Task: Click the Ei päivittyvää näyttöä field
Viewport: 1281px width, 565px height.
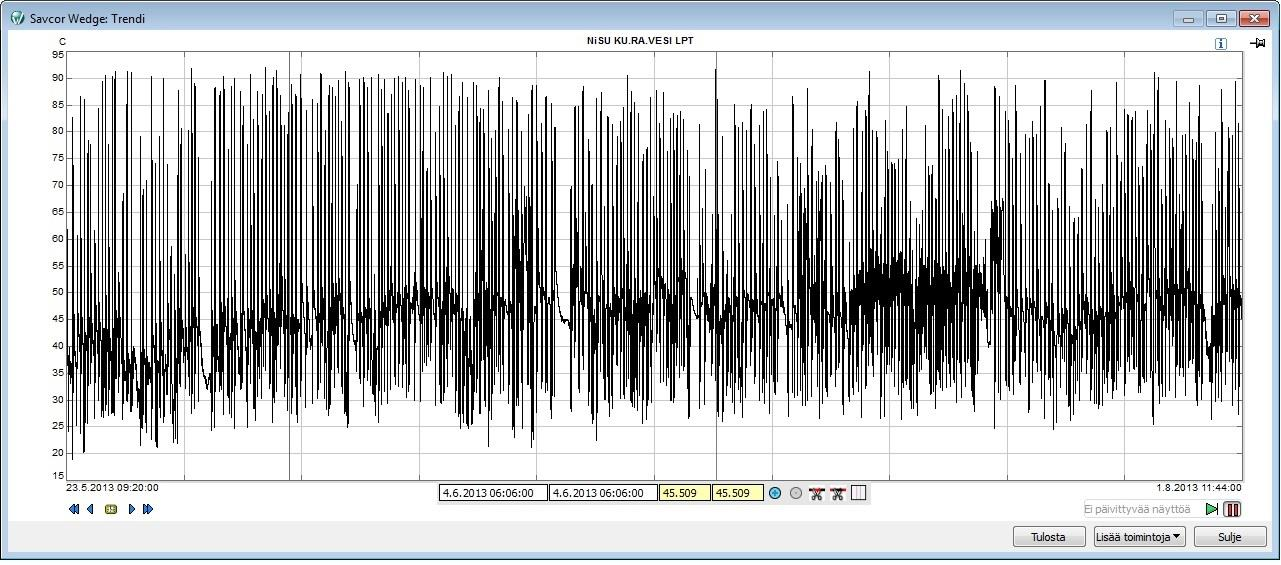Action: pos(1142,509)
